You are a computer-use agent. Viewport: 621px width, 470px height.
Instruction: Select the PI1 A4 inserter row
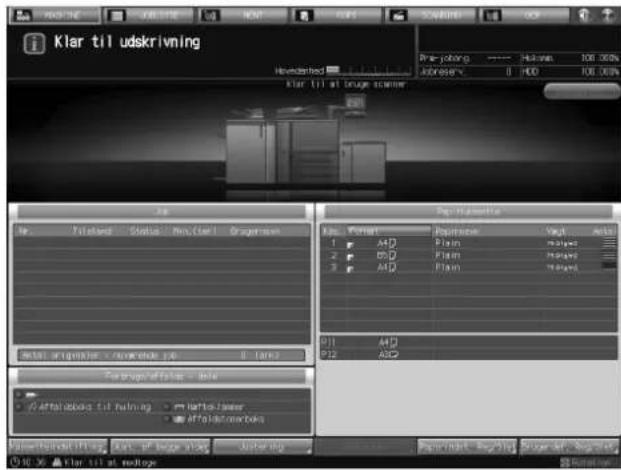469,342
